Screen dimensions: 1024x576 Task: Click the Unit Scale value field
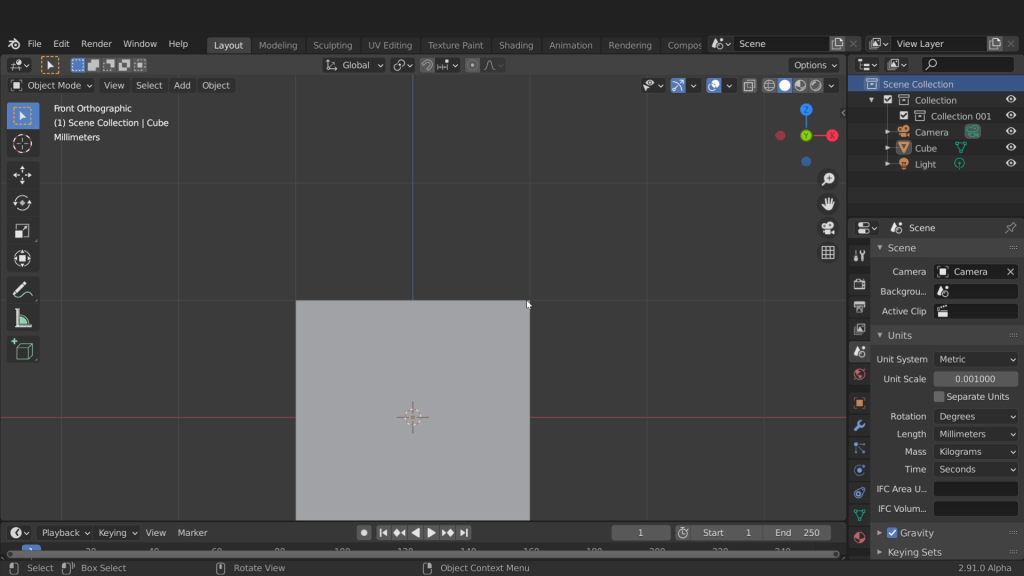coord(976,379)
